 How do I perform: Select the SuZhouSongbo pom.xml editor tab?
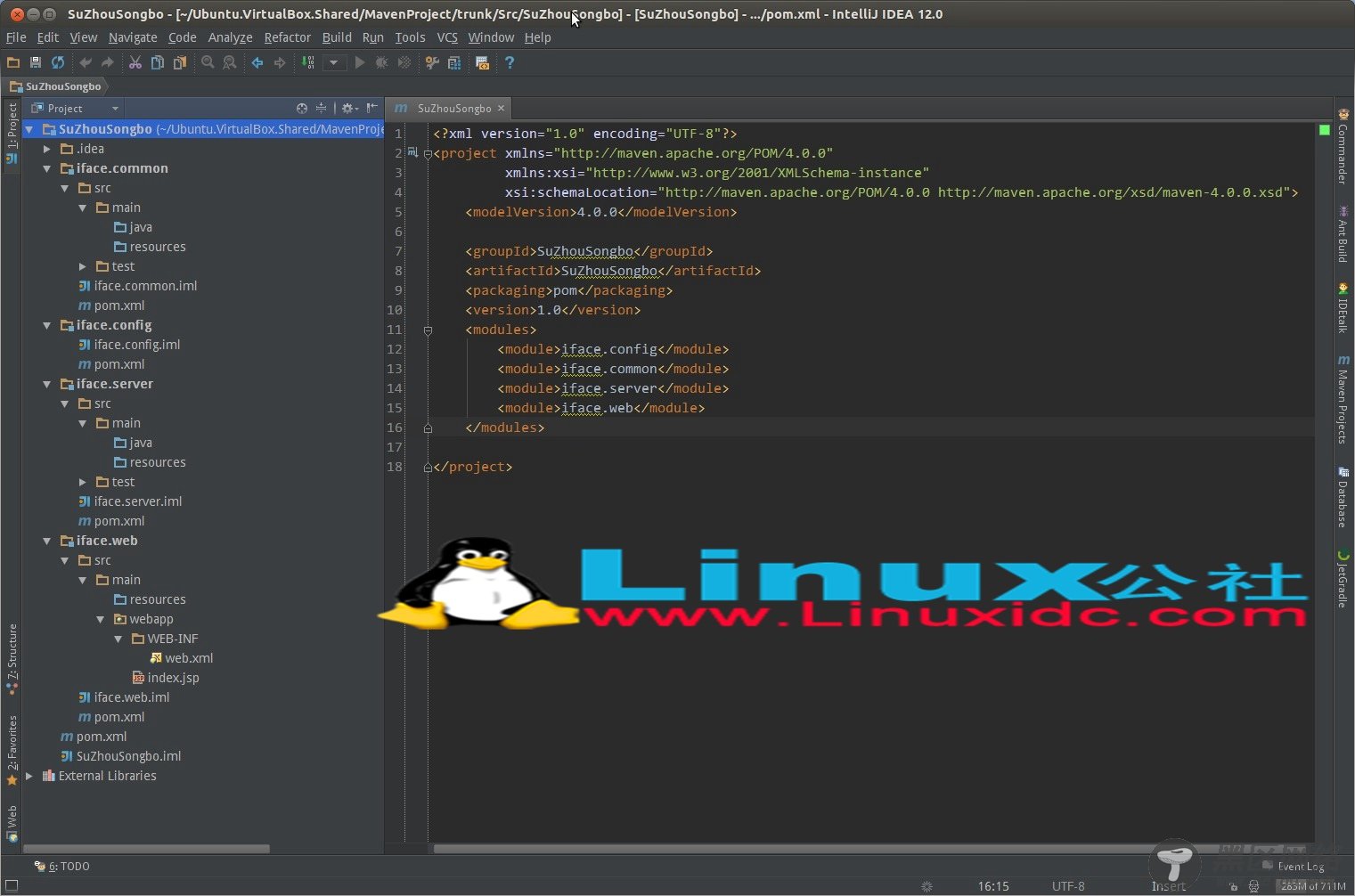(x=450, y=108)
